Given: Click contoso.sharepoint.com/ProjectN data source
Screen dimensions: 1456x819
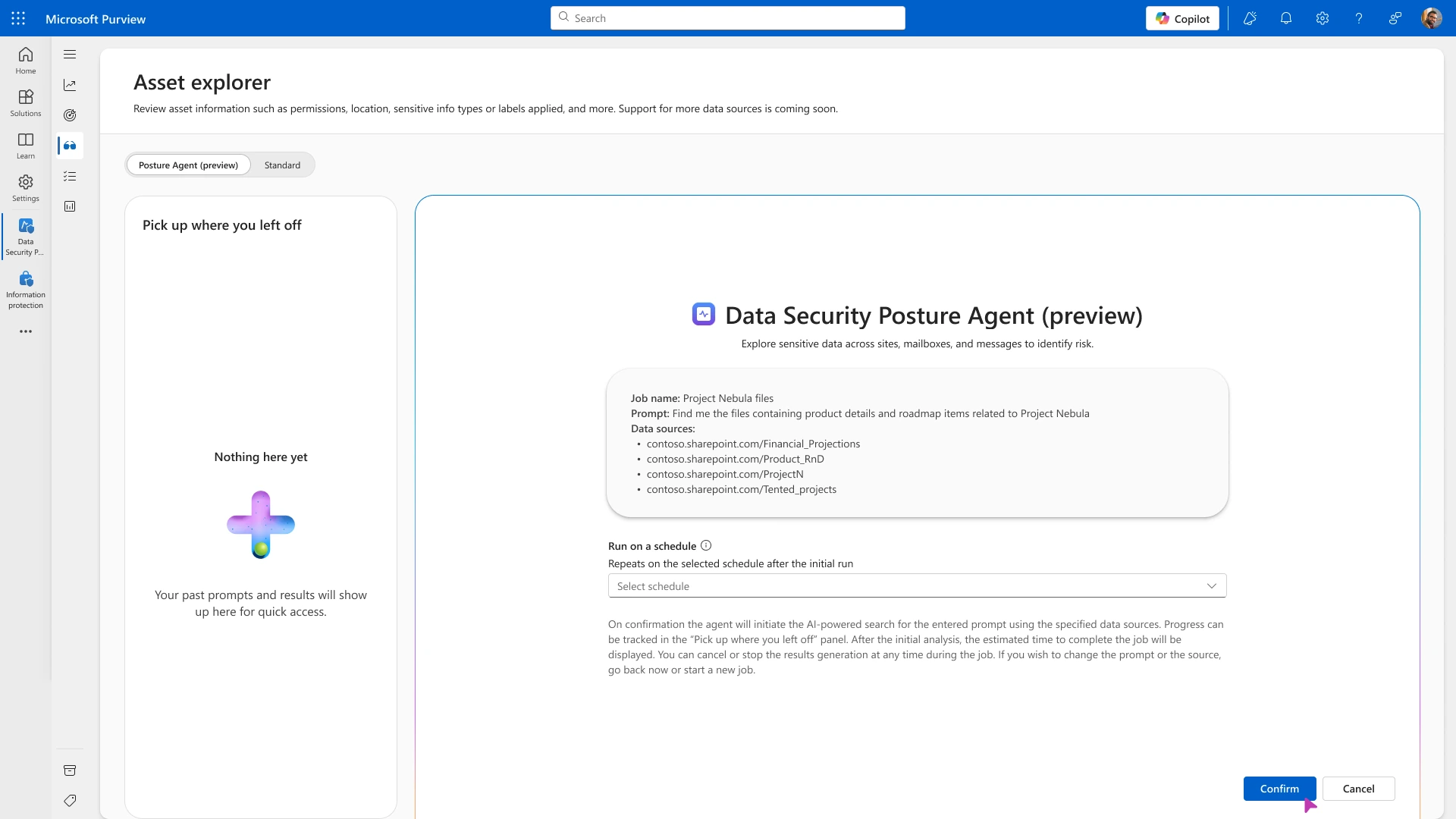Looking at the screenshot, I should click(x=725, y=474).
